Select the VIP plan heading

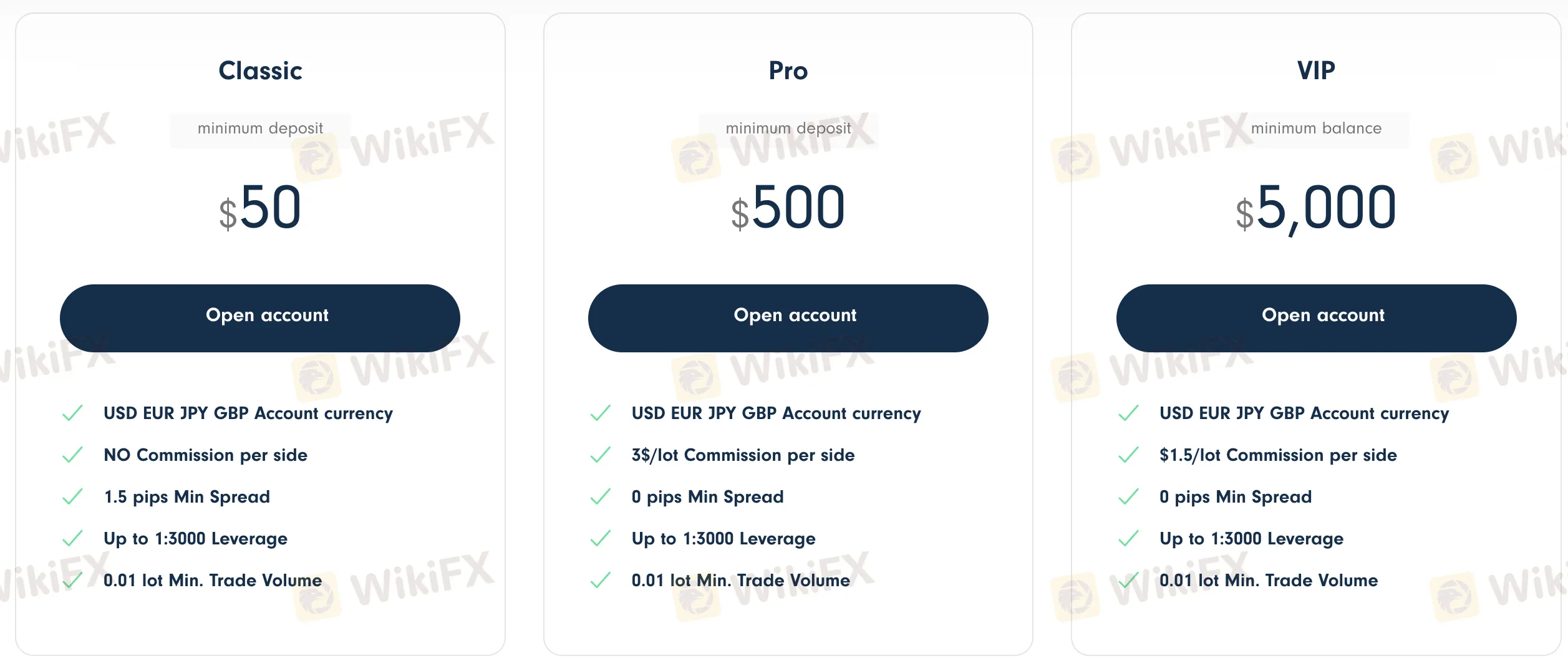coord(1316,70)
